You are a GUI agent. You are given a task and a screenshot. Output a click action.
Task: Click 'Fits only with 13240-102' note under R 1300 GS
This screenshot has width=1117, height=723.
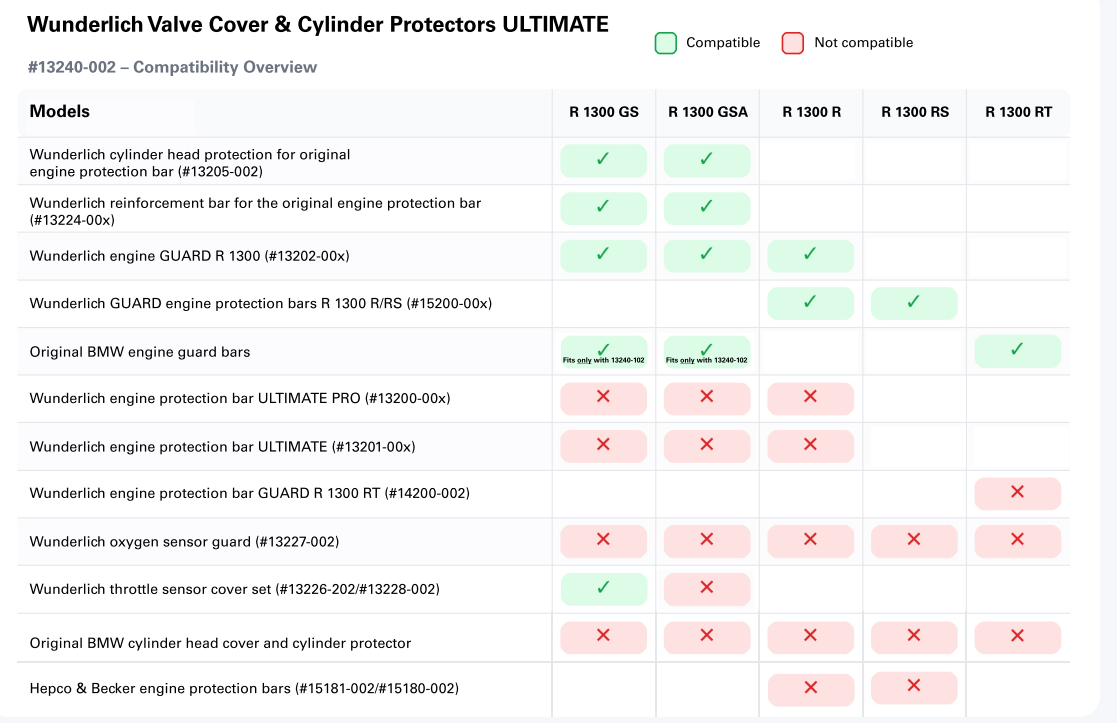[603, 360]
